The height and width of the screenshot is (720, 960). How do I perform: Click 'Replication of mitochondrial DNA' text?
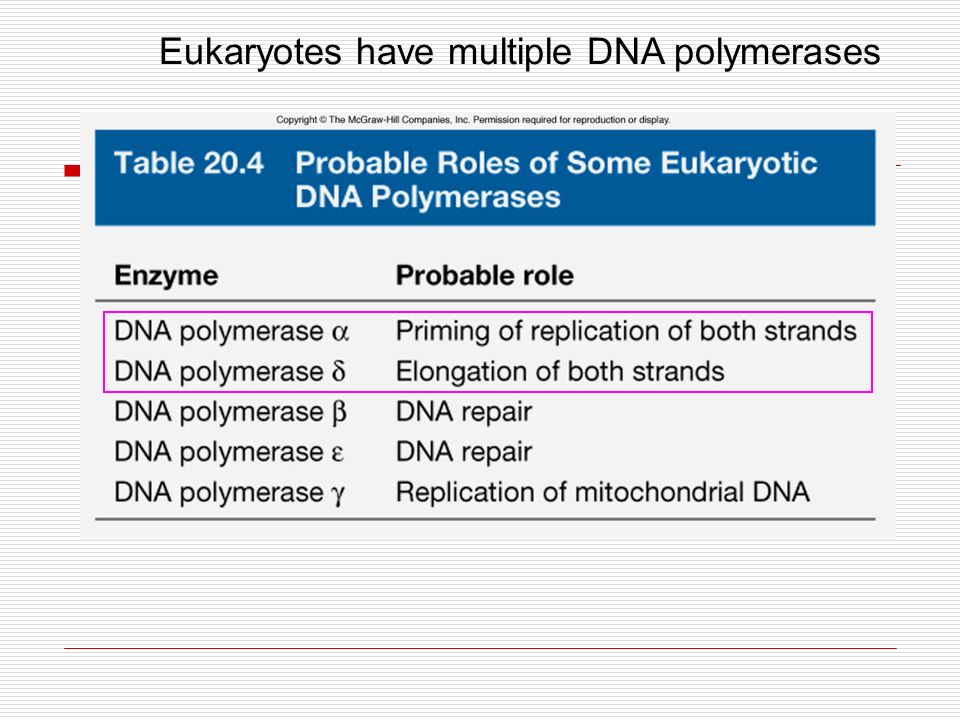tap(602, 492)
